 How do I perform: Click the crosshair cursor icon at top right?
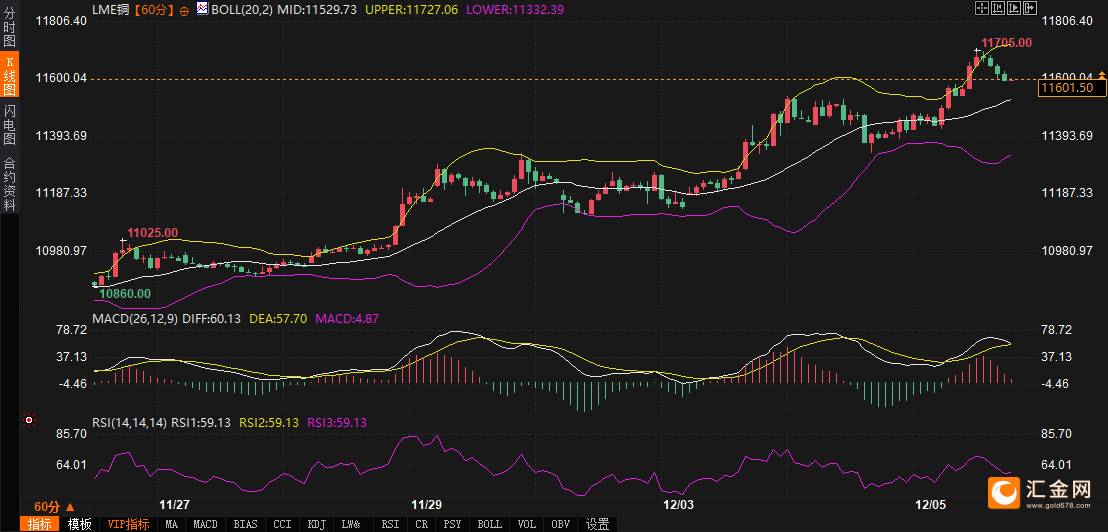(x=981, y=8)
